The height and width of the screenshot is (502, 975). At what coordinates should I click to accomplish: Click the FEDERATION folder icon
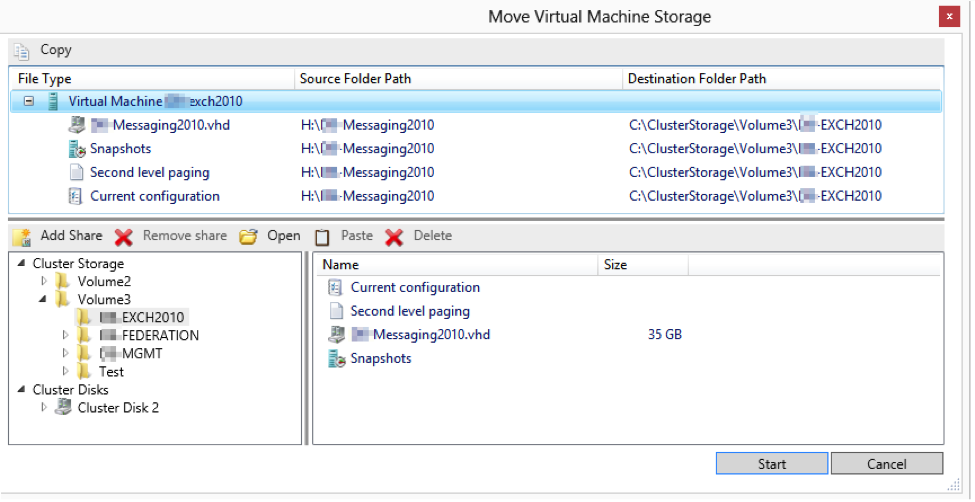(85, 335)
